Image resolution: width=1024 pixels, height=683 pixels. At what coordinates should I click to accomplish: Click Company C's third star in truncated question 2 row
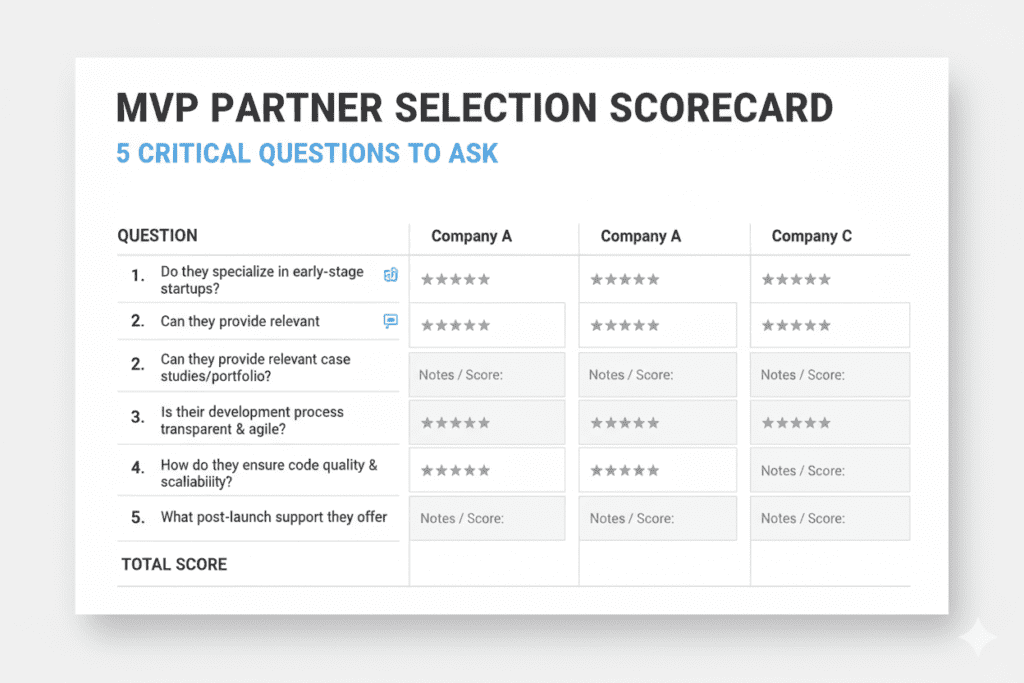[797, 326]
